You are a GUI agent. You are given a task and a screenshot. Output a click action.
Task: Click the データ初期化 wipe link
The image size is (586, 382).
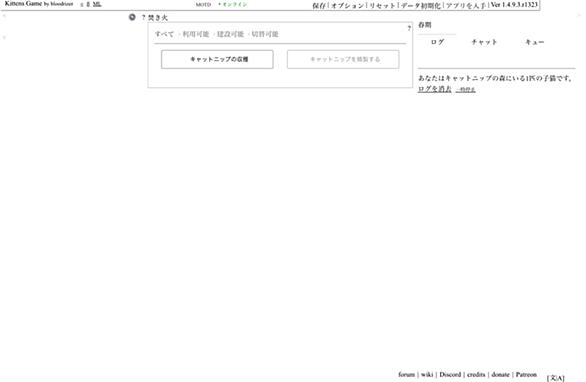click(x=420, y=5)
